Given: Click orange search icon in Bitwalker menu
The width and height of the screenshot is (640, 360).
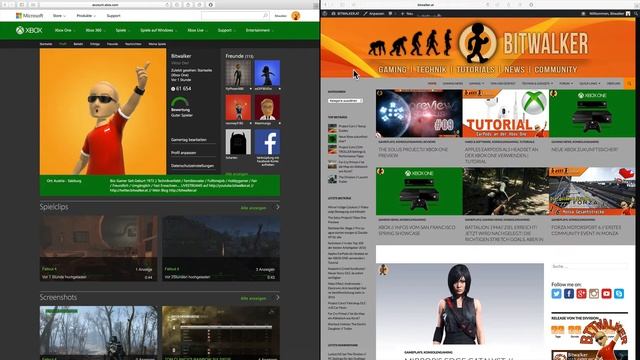Looking at the screenshot, I should (x=629, y=83).
